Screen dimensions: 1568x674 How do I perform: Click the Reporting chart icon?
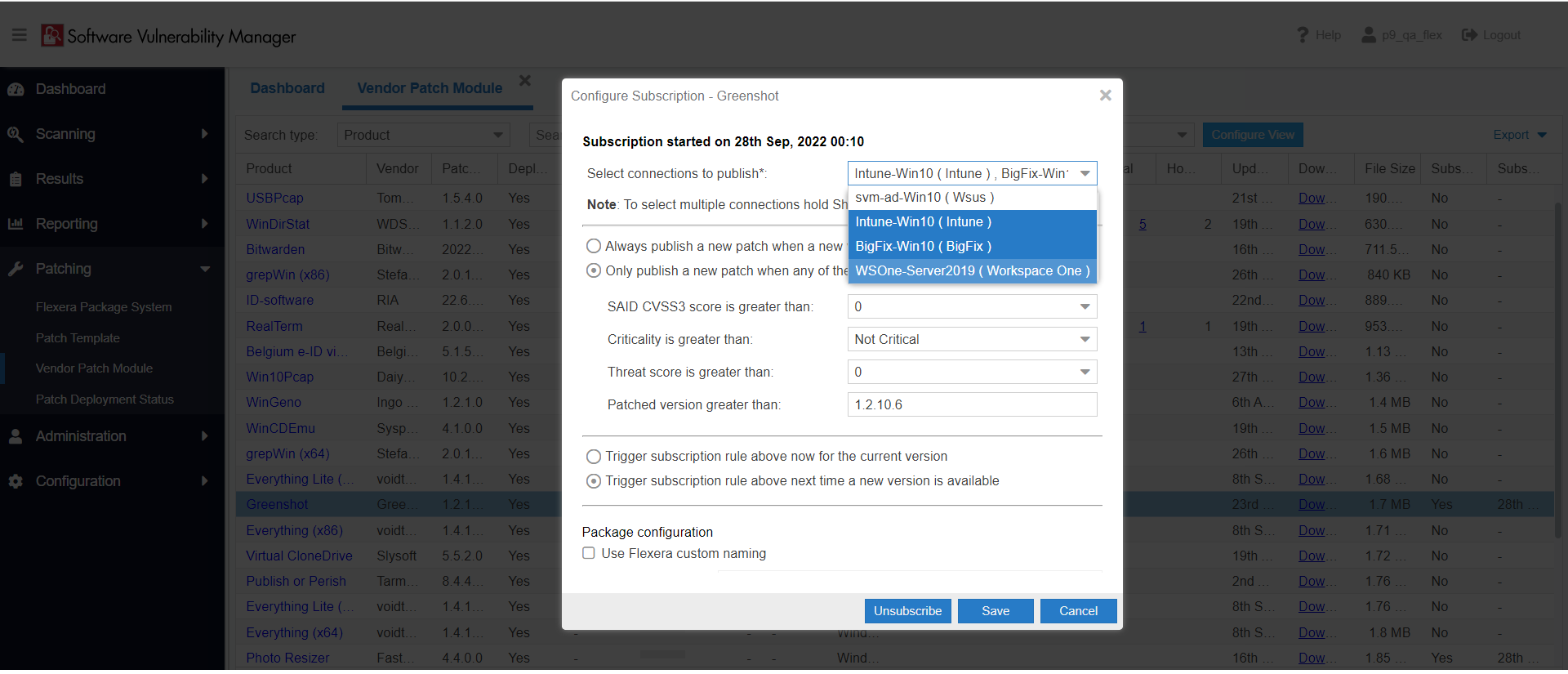tap(16, 224)
